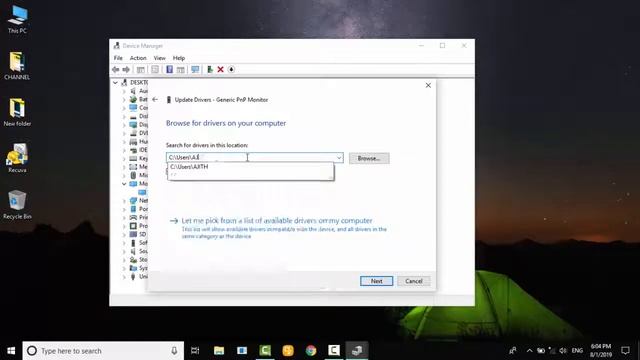This screenshot has width=640, height=360.
Task: Click the network icon in system tray
Action: click(552, 351)
